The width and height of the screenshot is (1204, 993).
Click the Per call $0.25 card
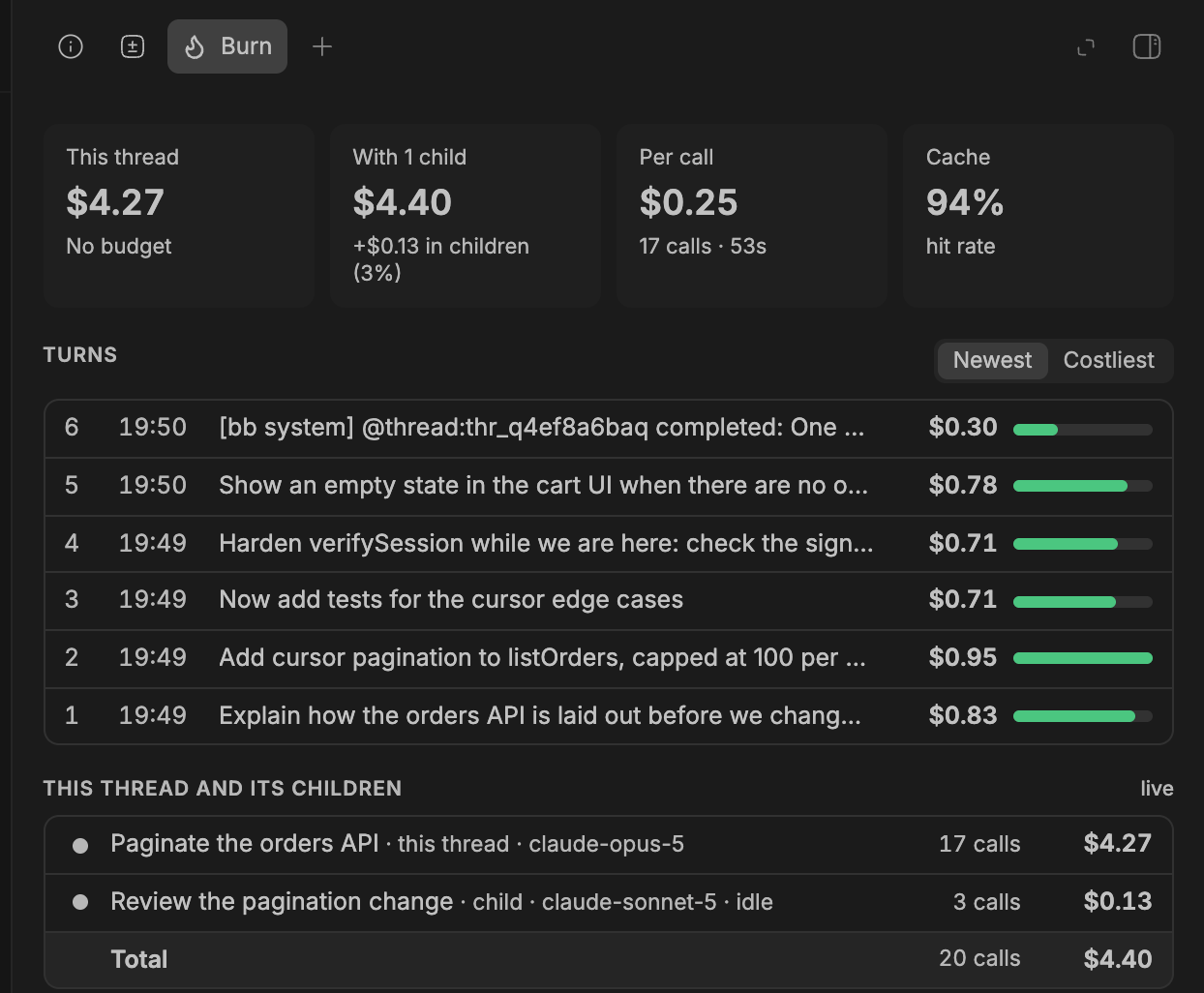[752, 216]
